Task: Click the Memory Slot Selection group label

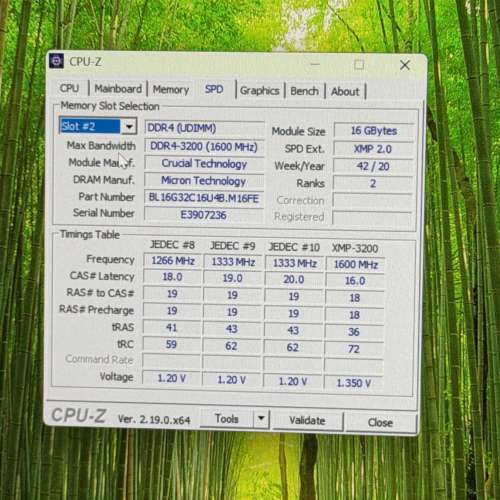Action: coord(110,106)
